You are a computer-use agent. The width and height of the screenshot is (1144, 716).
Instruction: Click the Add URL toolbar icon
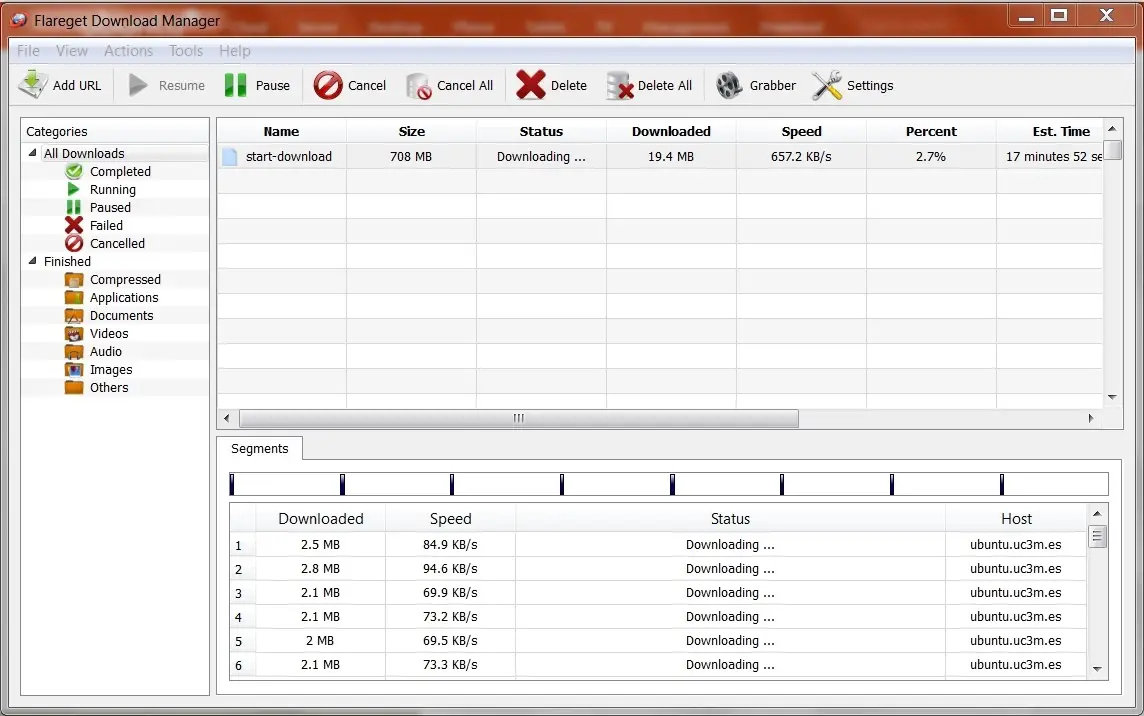coord(33,85)
